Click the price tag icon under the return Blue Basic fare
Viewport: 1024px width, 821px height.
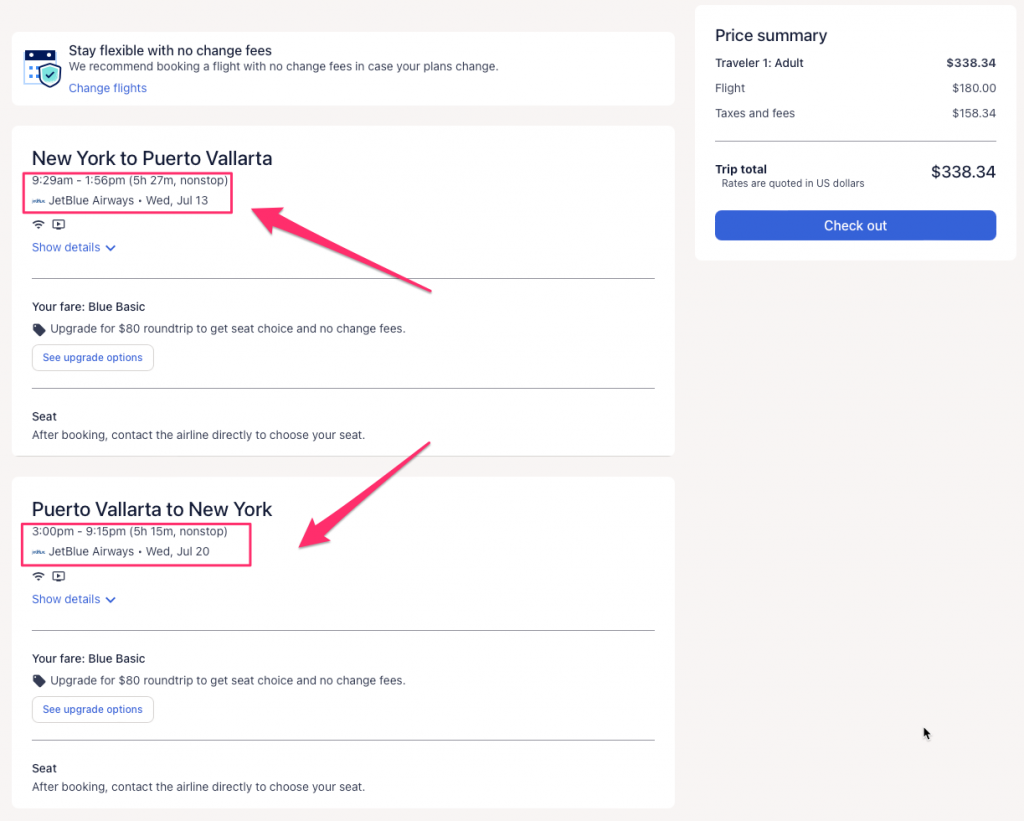point(39,681)
